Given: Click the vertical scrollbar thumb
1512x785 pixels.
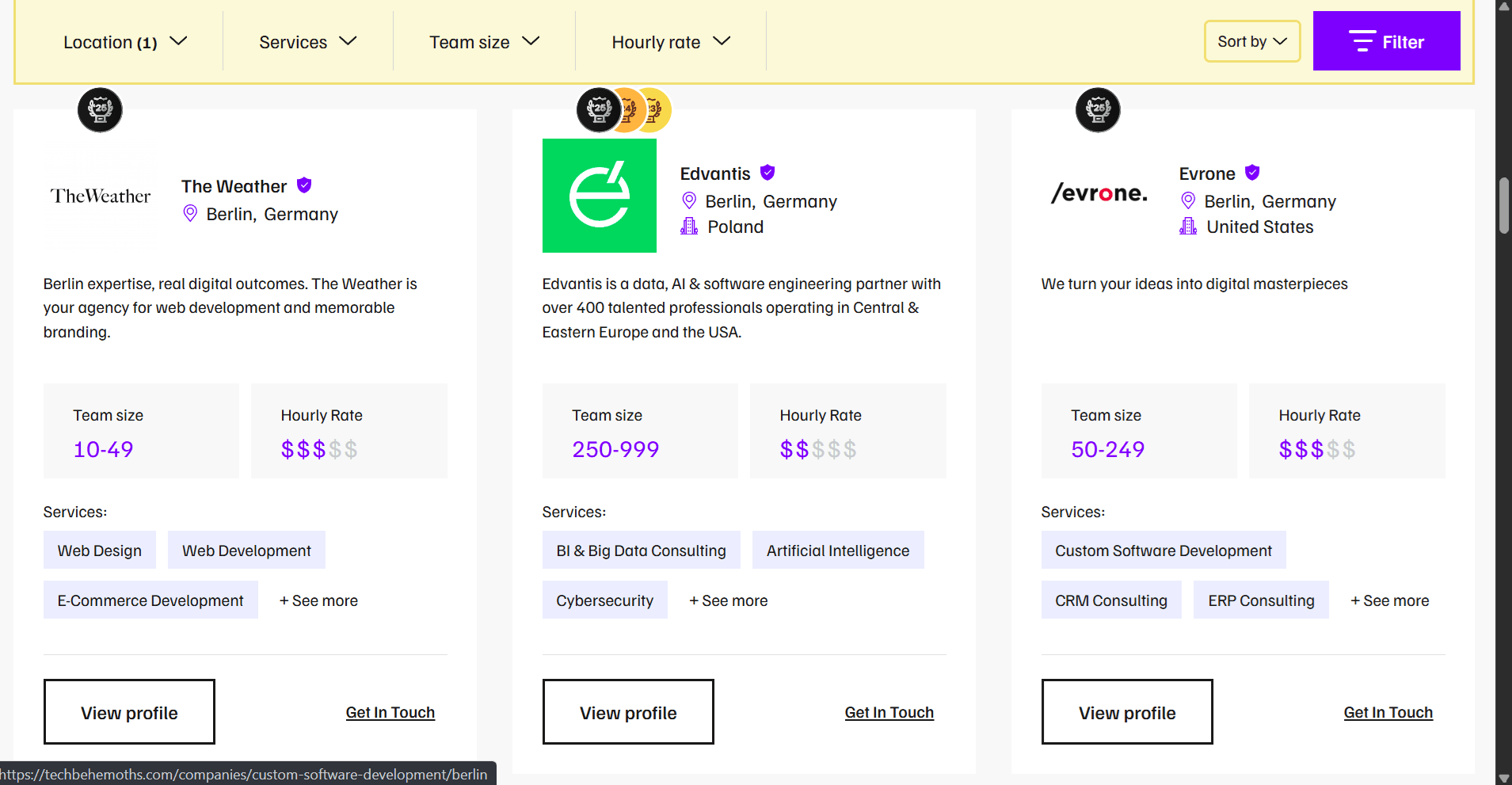Looking at the screenshot, I should pyautogui.click(x=1503, y=206).
